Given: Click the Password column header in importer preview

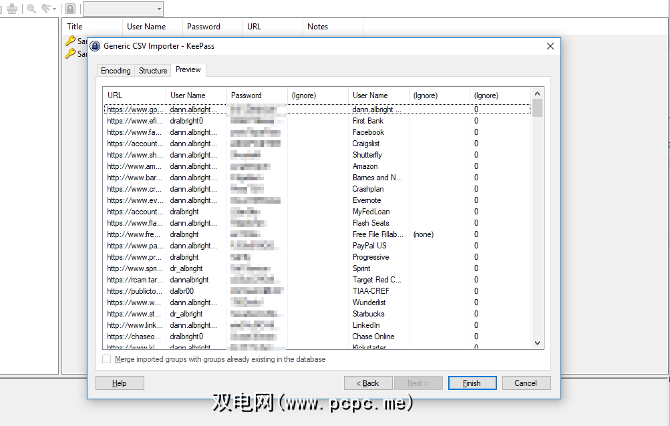Looking at the screenshot, I should point(257,95).
